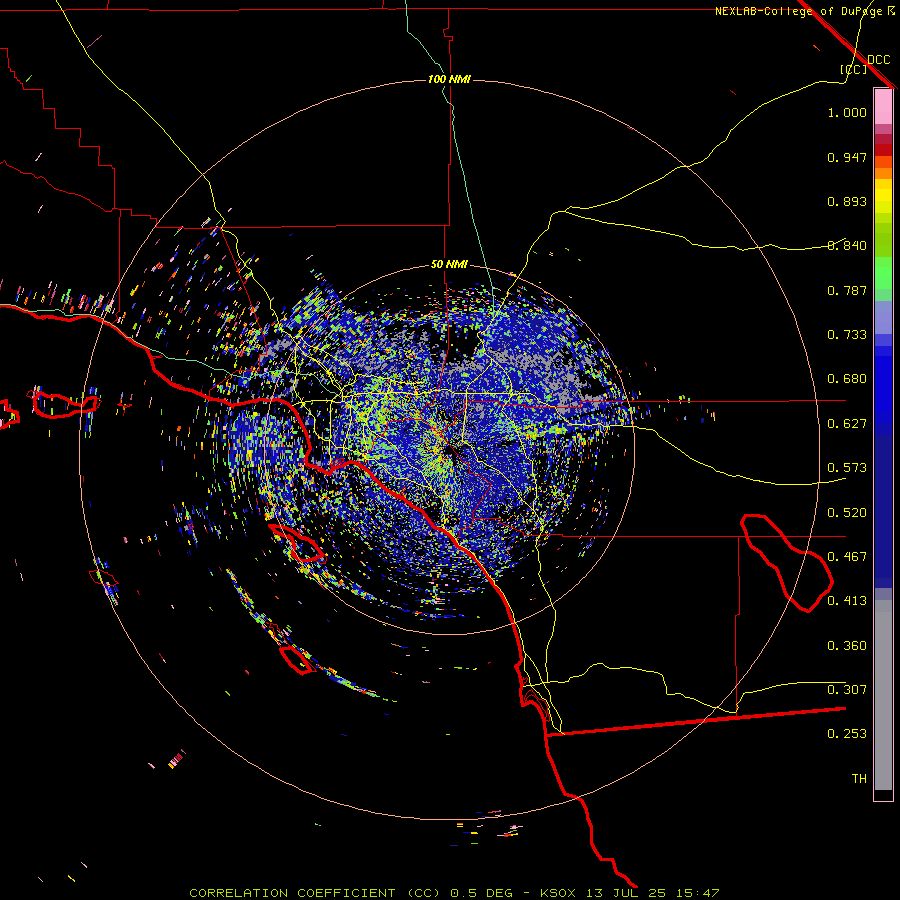Click the NEXLAB-College of DuPage label
The width and height of the screenshot is (900, 900).
tap(798, 11)
